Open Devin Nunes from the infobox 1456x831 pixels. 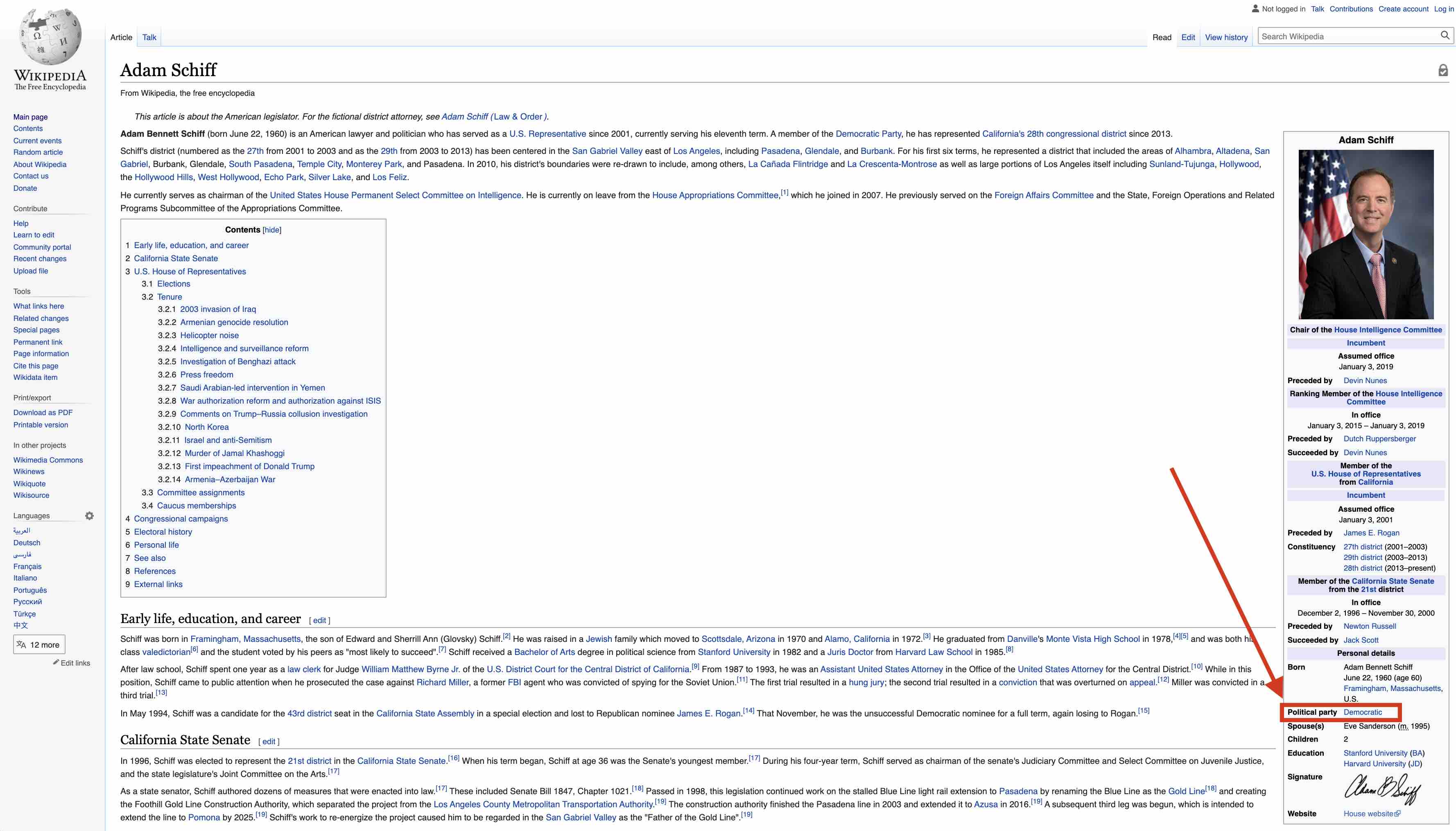pos(1365,380)
